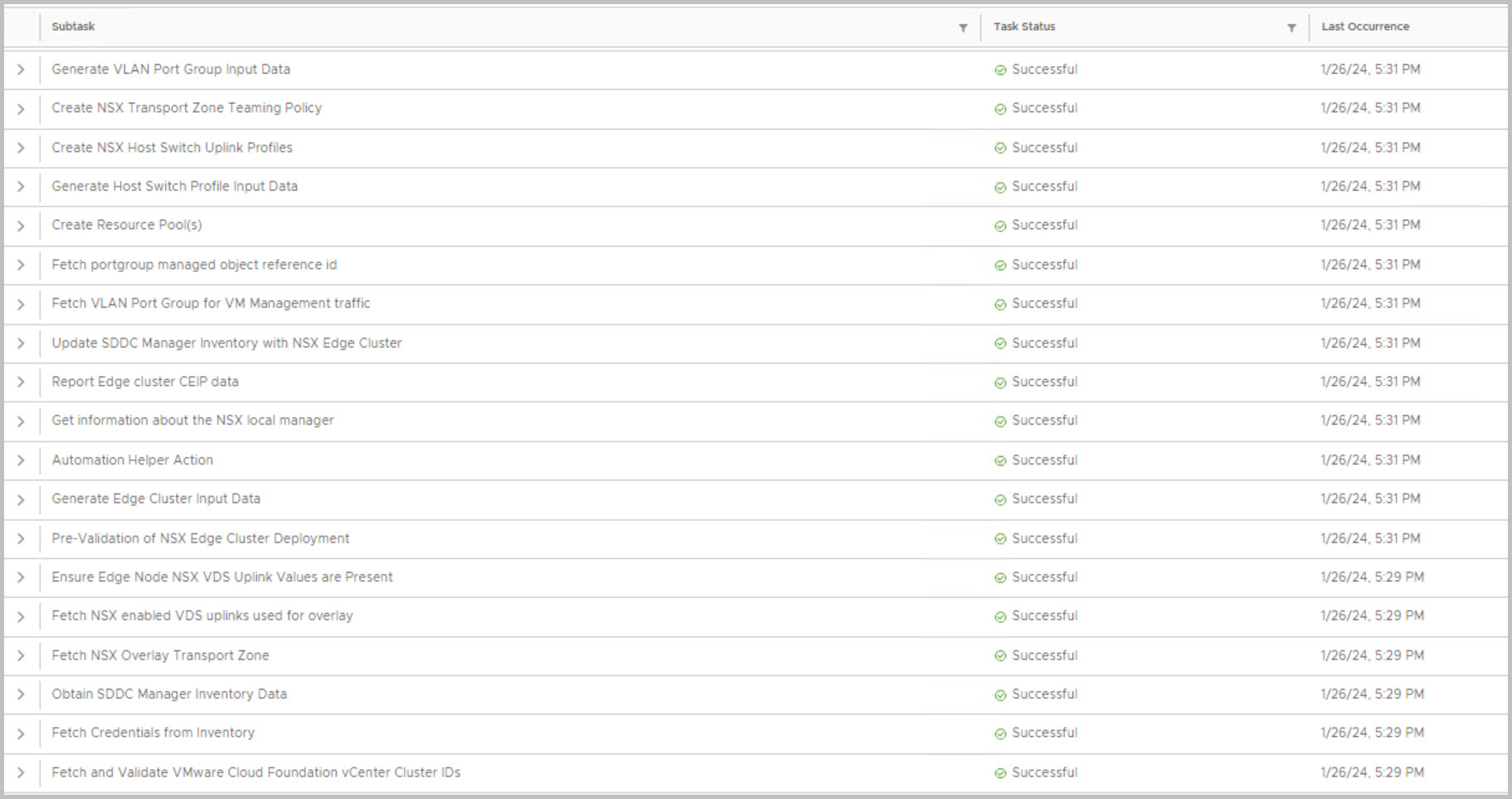Click the Subtask column filter icon
This screenshot has width=1512, height=799.
963,27
